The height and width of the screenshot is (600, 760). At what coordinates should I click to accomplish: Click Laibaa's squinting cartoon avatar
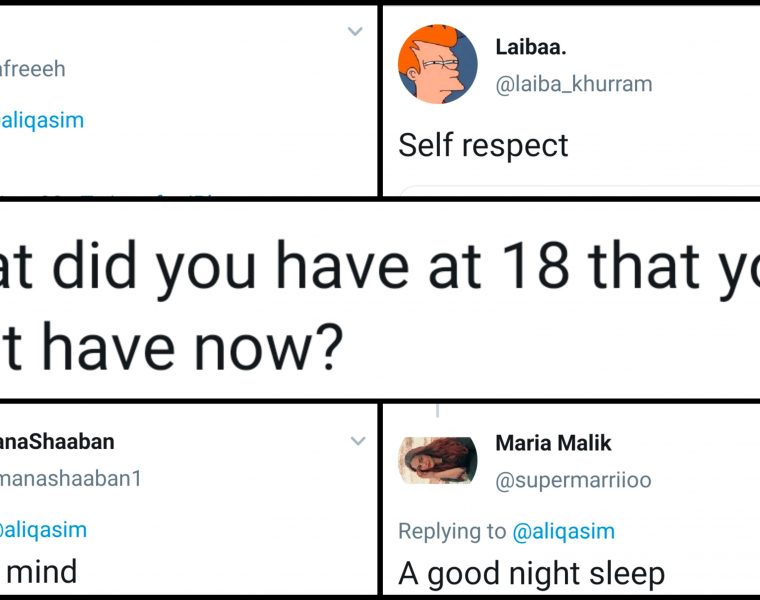tap(438, 65)
